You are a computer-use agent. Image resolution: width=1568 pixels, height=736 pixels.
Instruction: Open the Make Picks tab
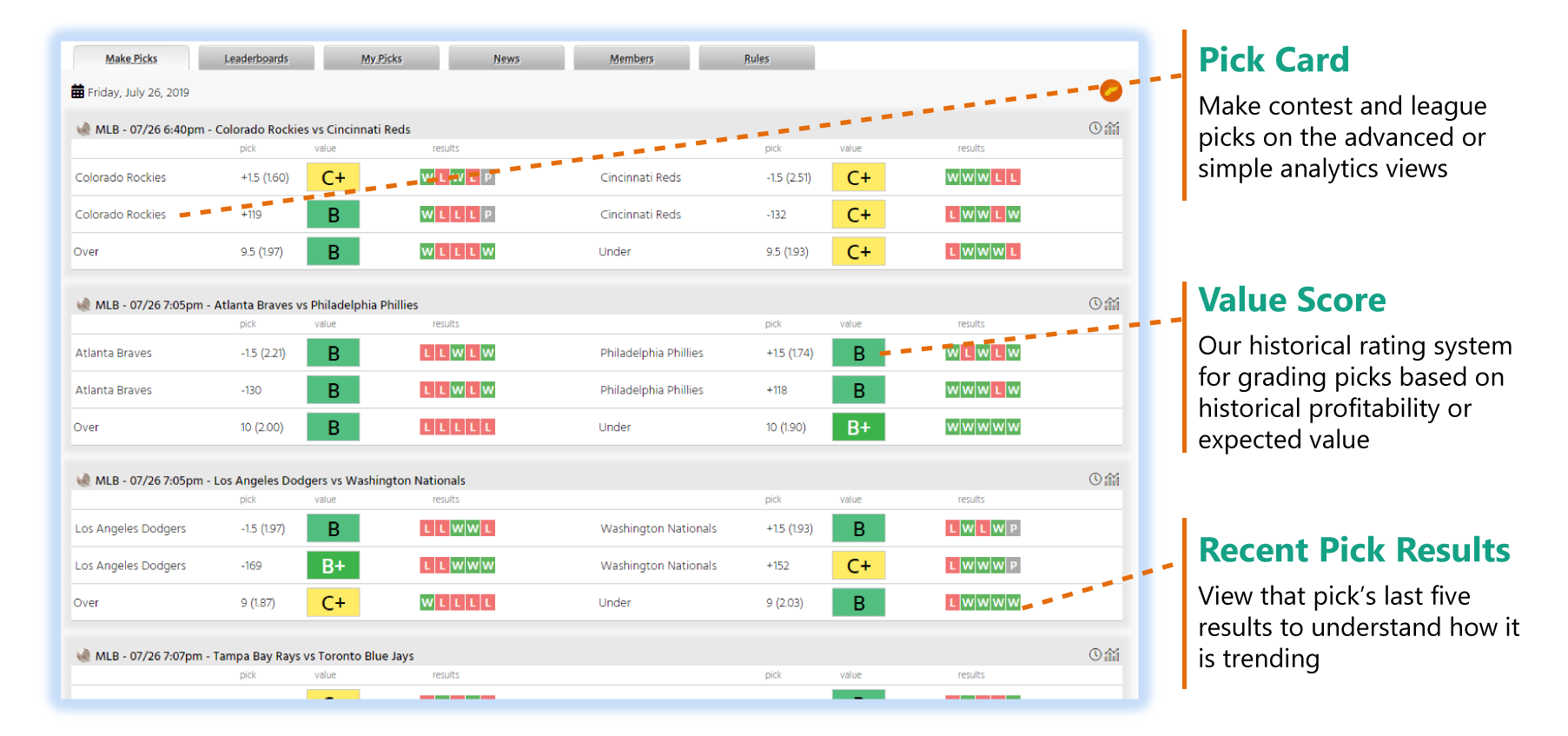131,58
